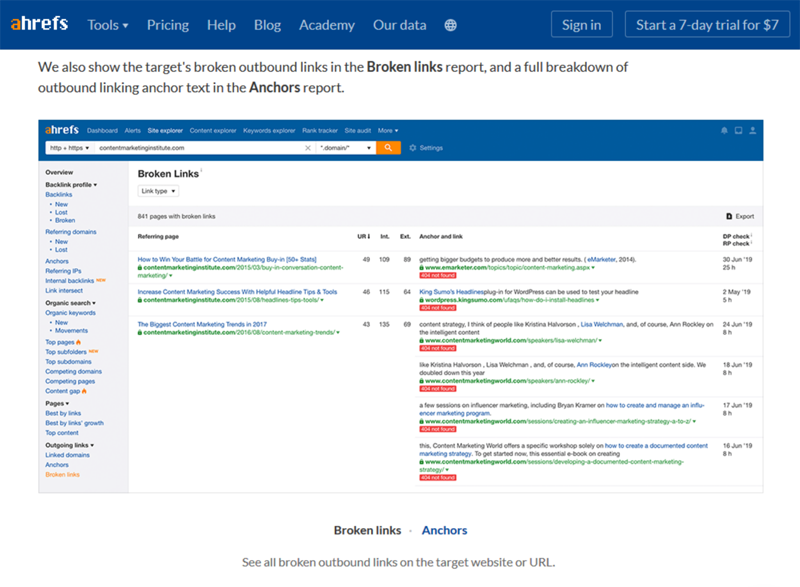Select Content explorer in screenshot nav
Viewport: 800px width, 587px height.
[213, 131]
